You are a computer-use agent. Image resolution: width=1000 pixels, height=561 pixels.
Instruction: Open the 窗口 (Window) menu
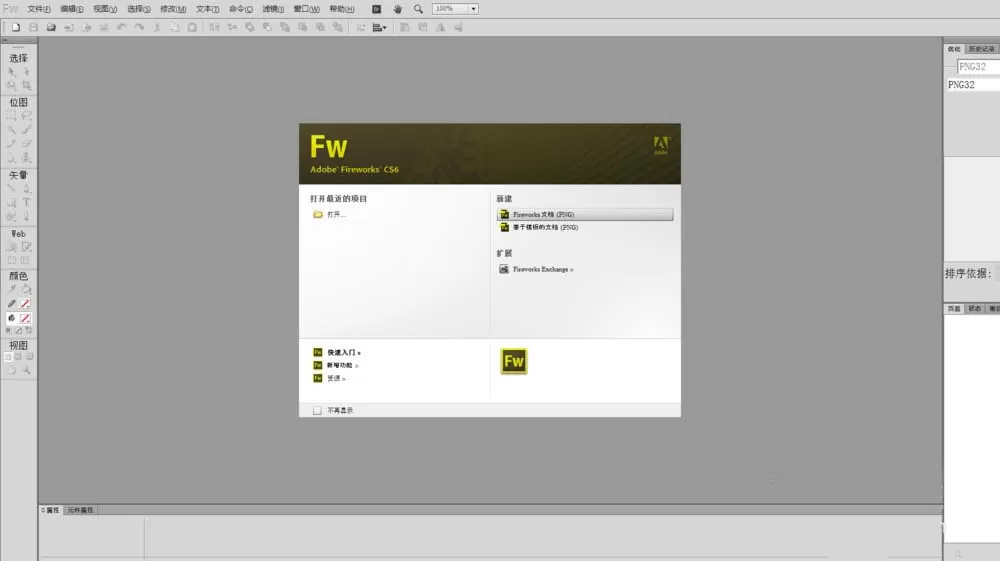306,9
